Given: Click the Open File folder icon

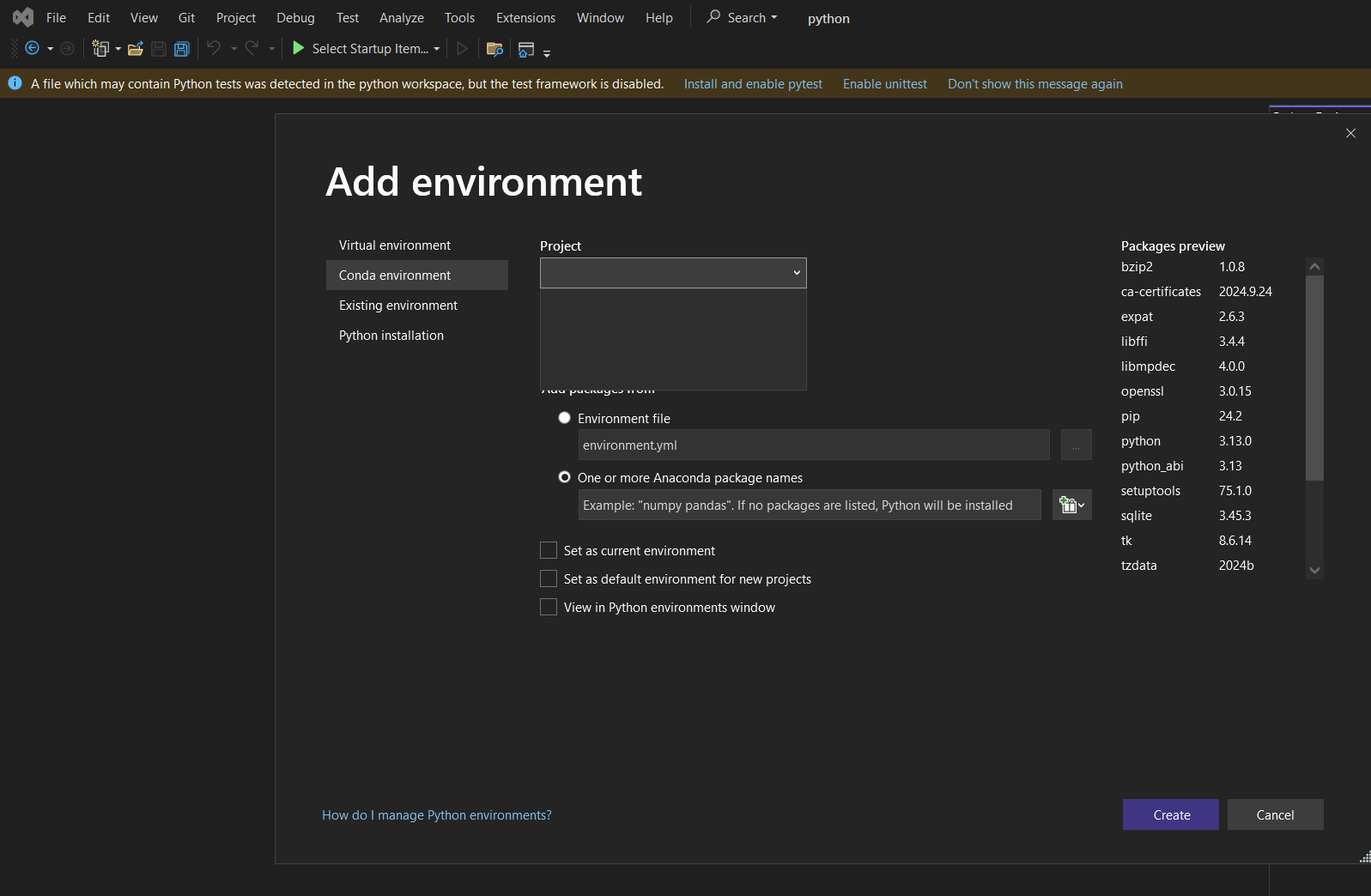Looking at the screenshot, I should pos(135,49).
